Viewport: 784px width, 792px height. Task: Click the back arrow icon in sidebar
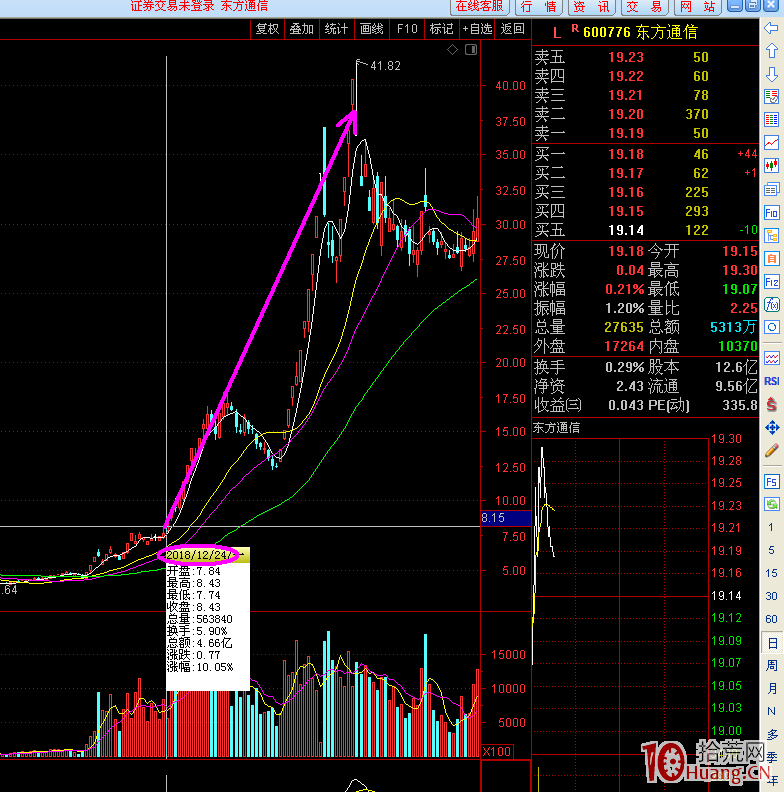click(771, 28)
